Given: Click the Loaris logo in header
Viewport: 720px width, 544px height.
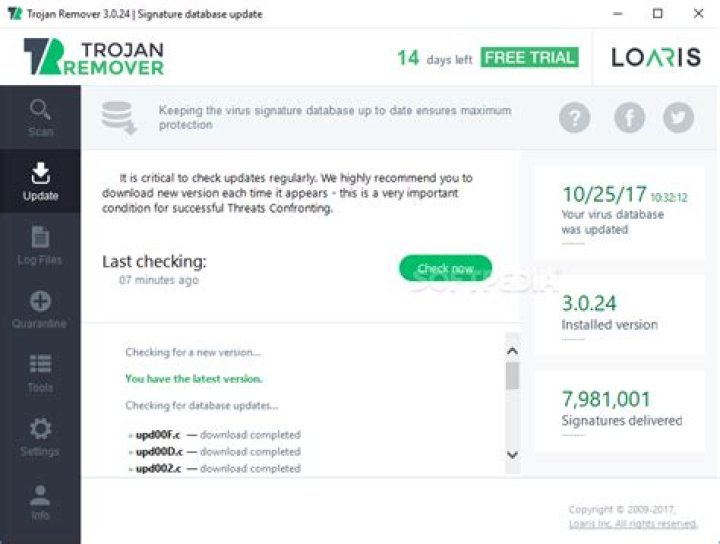Looking at the screenshot, I should point(656,57).
